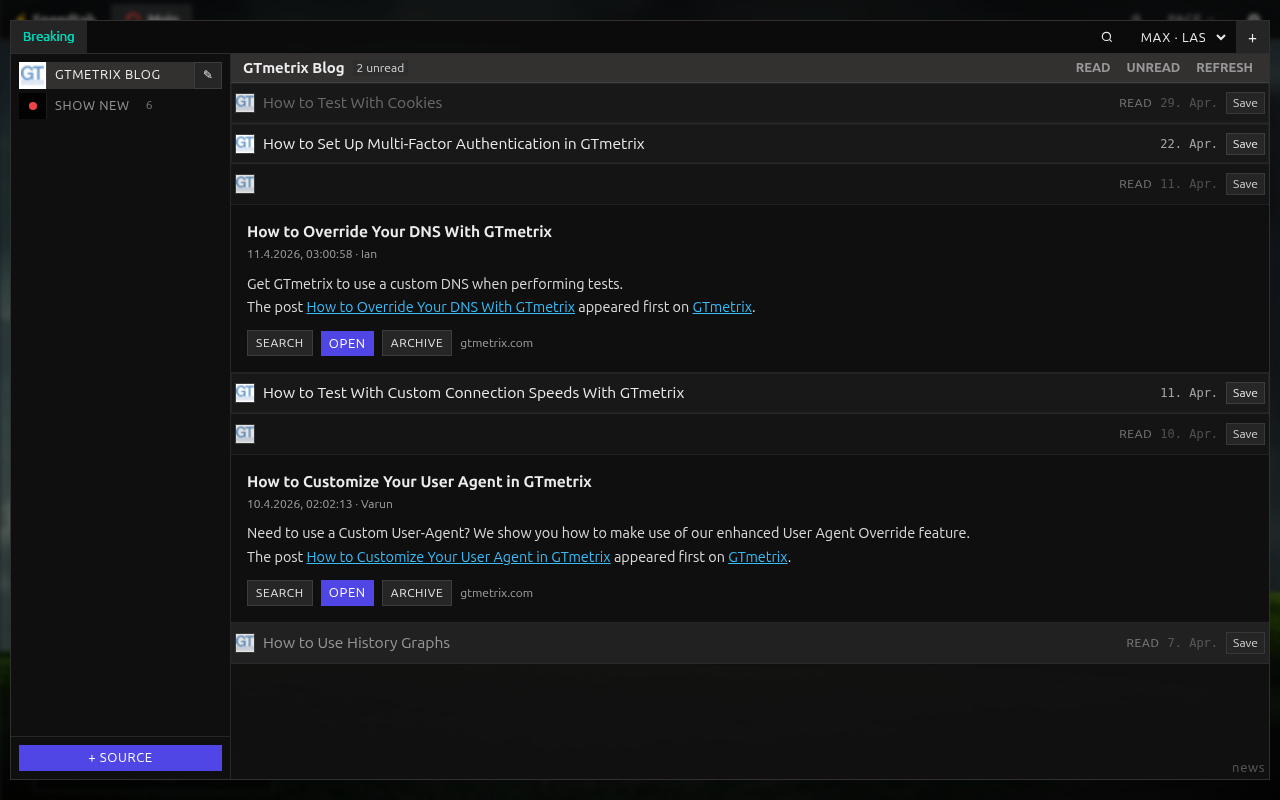This screenshot has width=1280, height=800.
Task: Add a new feed with + SOURCE button
Action: pyautogui.click(x=120, y=758)
